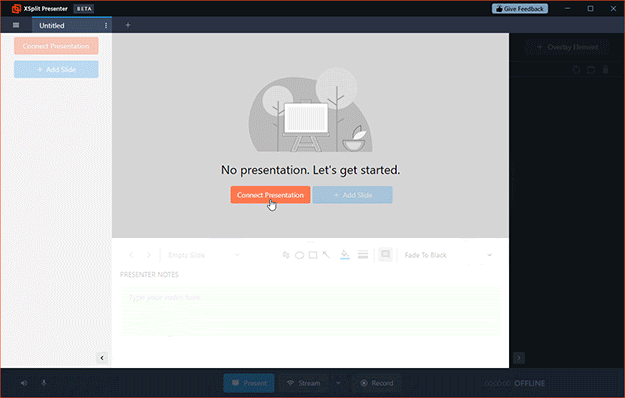The image size is (625, 398).
Task: Click the Stream button
Action: point(303,383)
